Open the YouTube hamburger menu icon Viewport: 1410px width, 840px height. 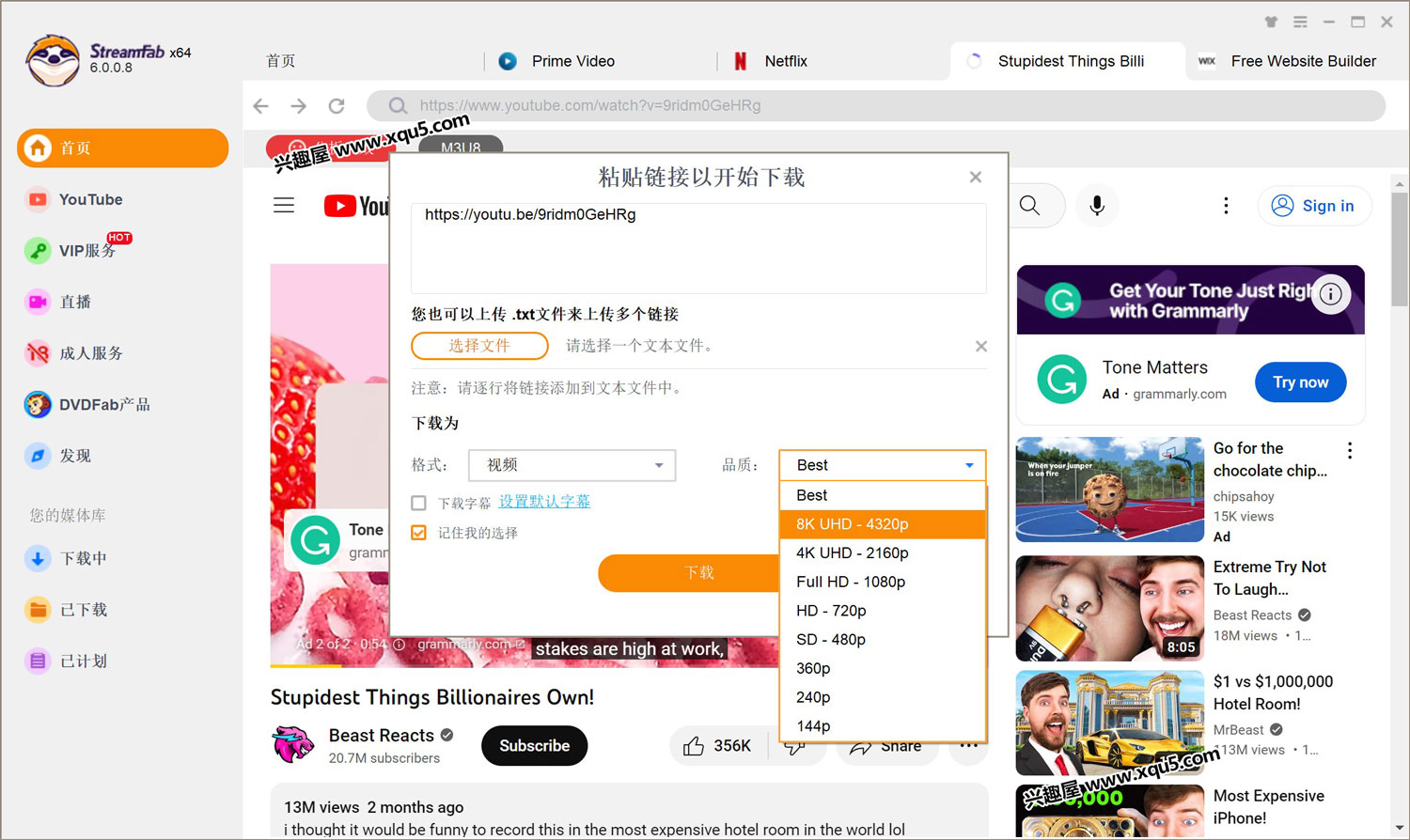click(284, 206)
